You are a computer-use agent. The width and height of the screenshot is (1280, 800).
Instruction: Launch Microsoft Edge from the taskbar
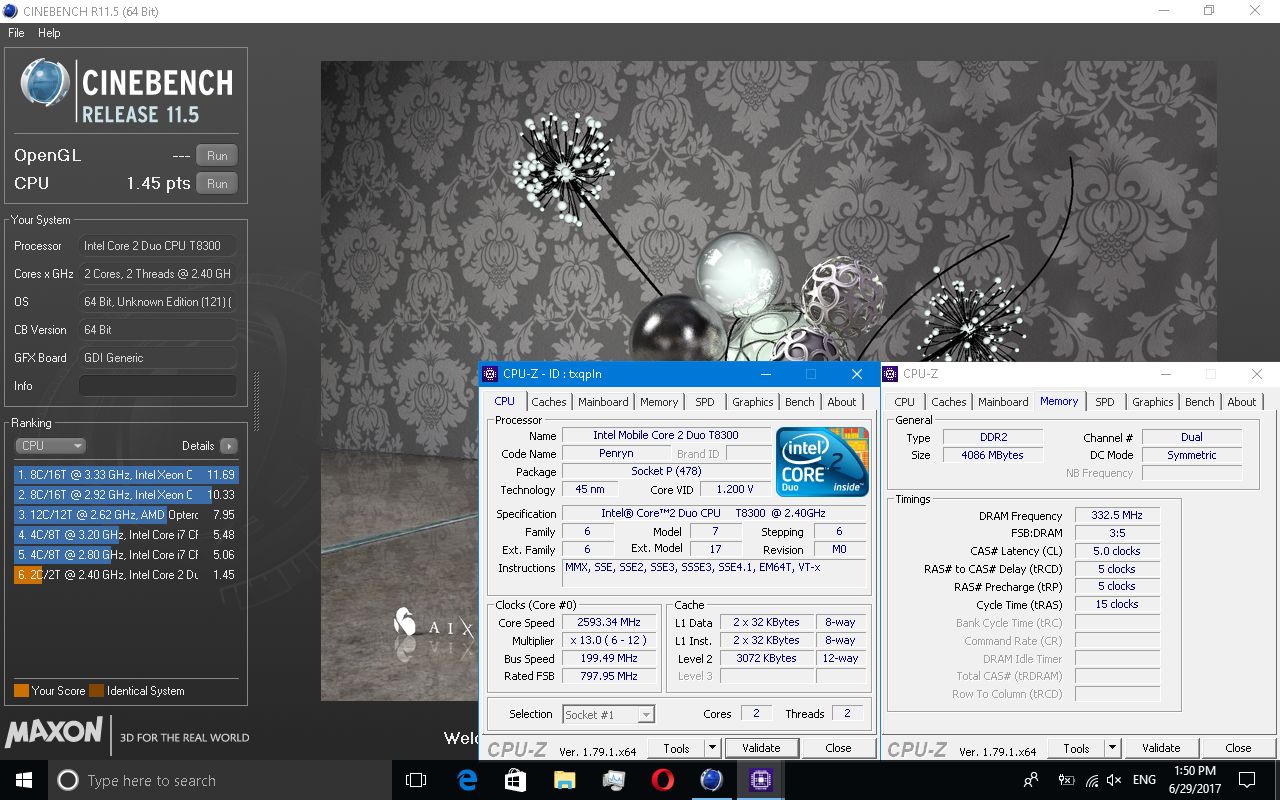[x=466, y=780]
